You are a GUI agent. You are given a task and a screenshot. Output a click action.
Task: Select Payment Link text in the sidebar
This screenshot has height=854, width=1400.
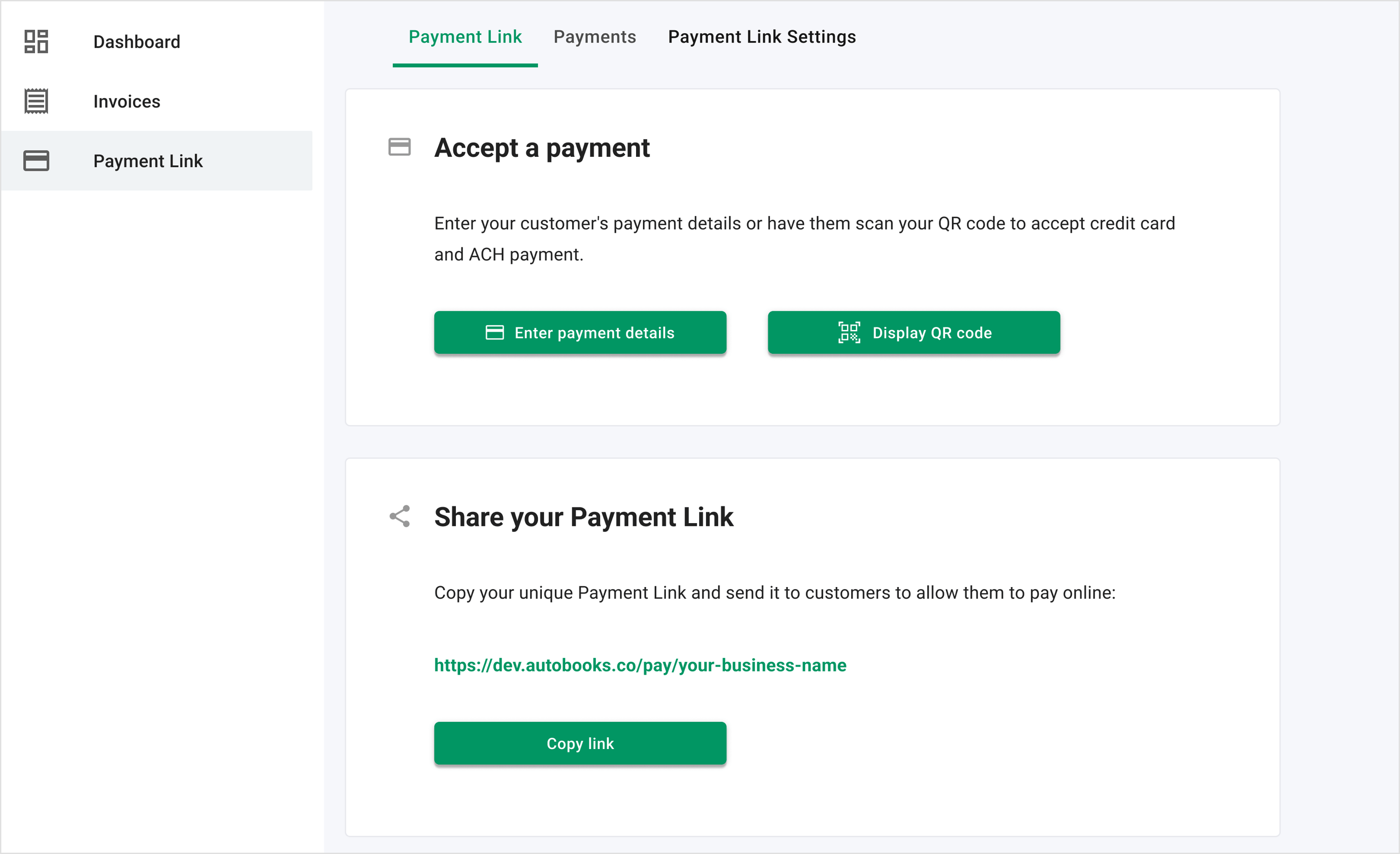[x=148, y=161]
